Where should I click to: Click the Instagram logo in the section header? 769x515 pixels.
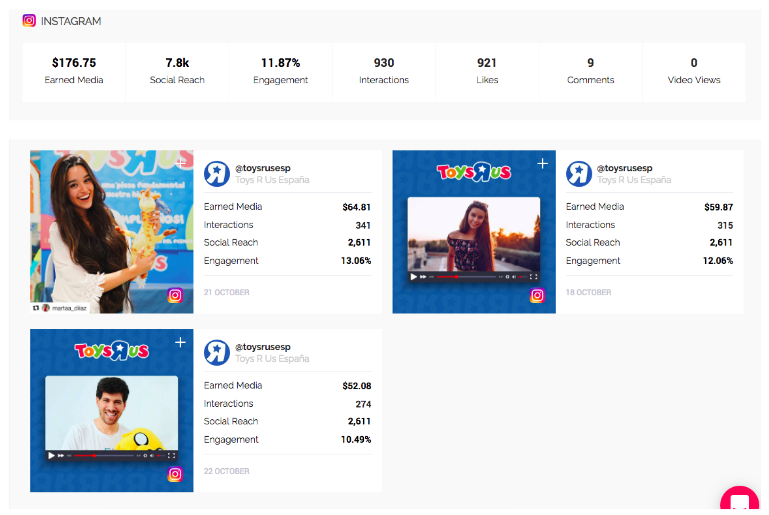click(x=29, y=20)
